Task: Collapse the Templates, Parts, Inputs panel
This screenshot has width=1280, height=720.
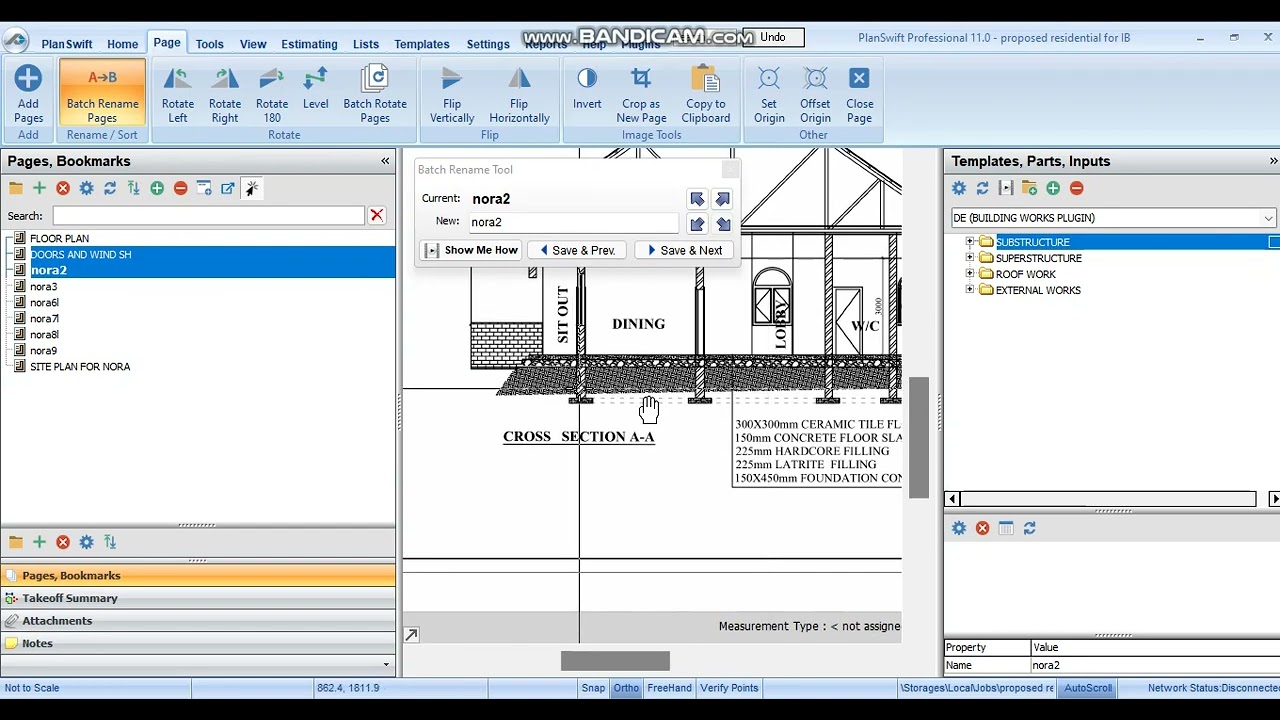Action: pyautogui.click(x=1273, y=161)
